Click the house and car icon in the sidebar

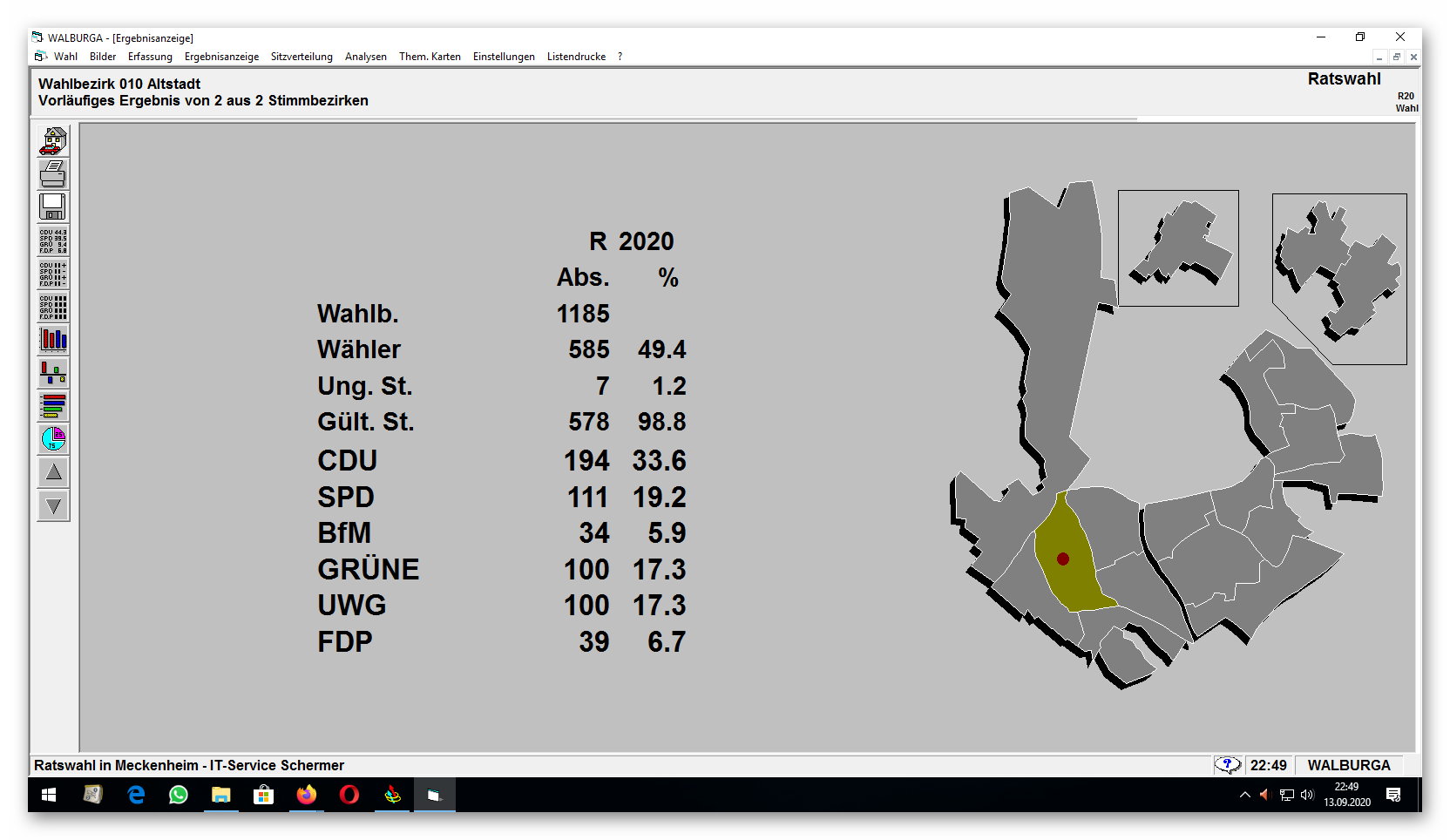[53, 141]
